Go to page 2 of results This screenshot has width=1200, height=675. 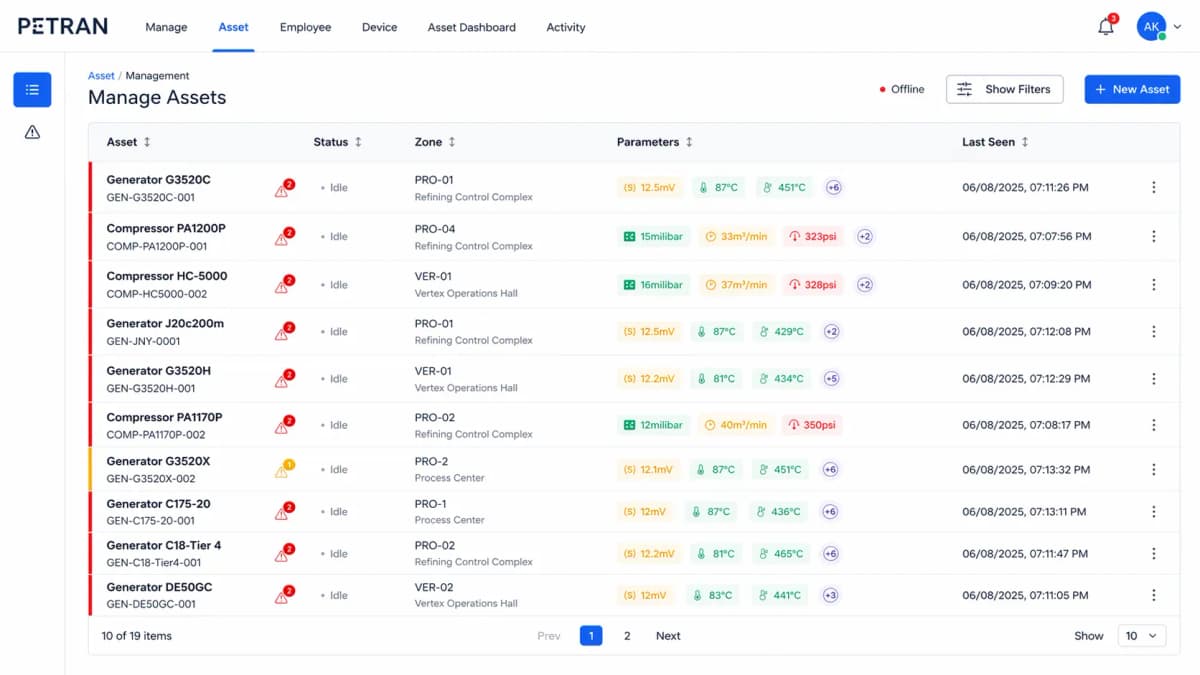point(627,635)
